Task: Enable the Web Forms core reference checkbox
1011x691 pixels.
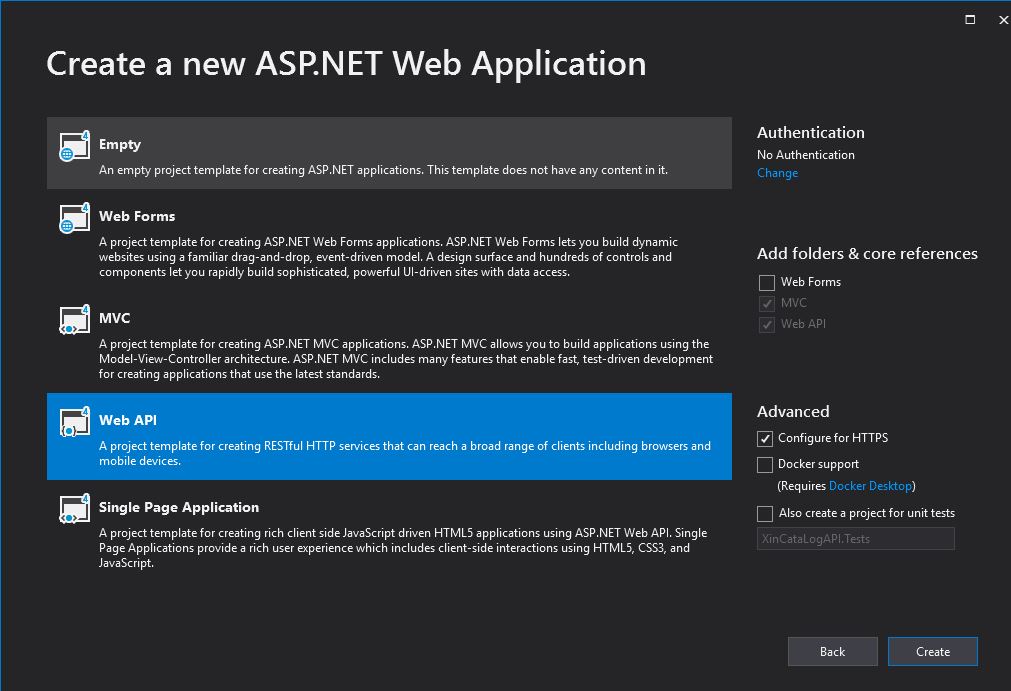Action: point(767,282)
